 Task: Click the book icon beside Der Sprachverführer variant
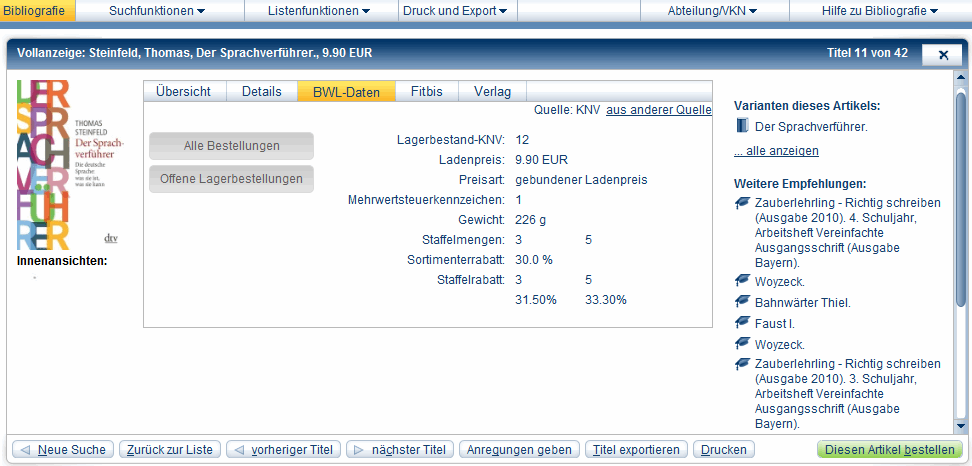[x=741, y=127]
